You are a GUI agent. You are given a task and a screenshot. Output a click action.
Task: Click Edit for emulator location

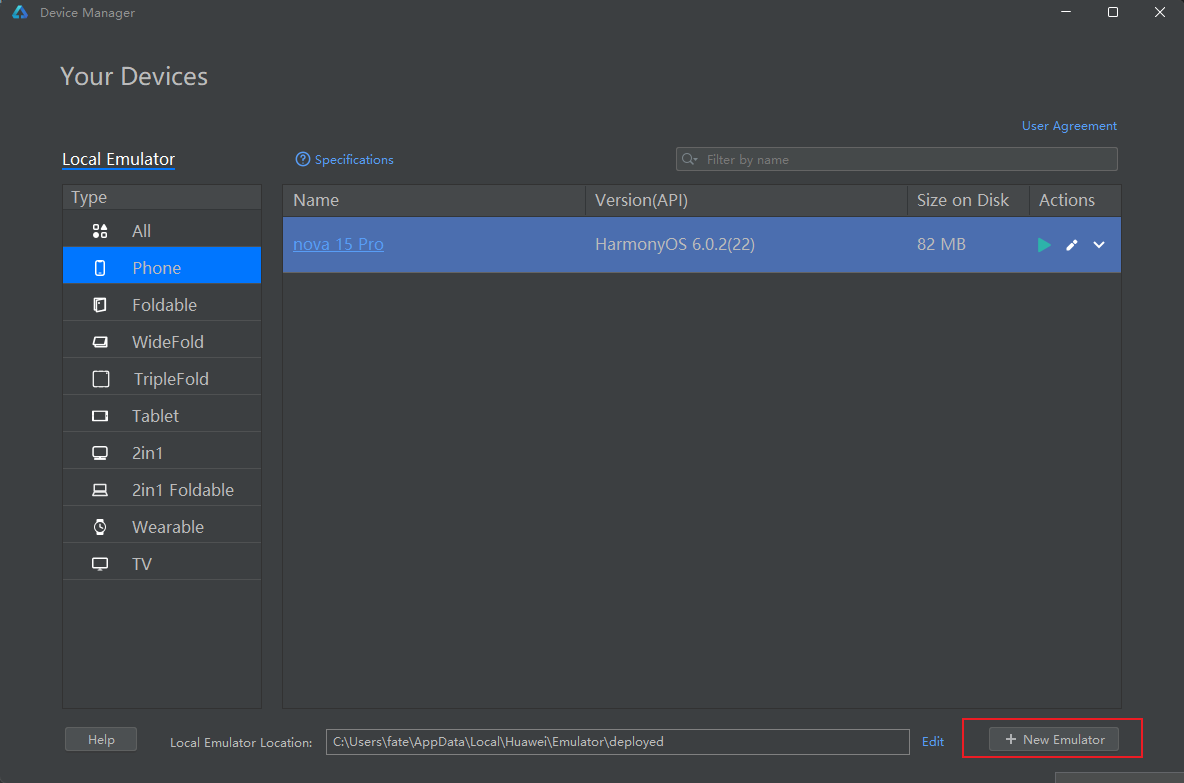pos(933,741)
